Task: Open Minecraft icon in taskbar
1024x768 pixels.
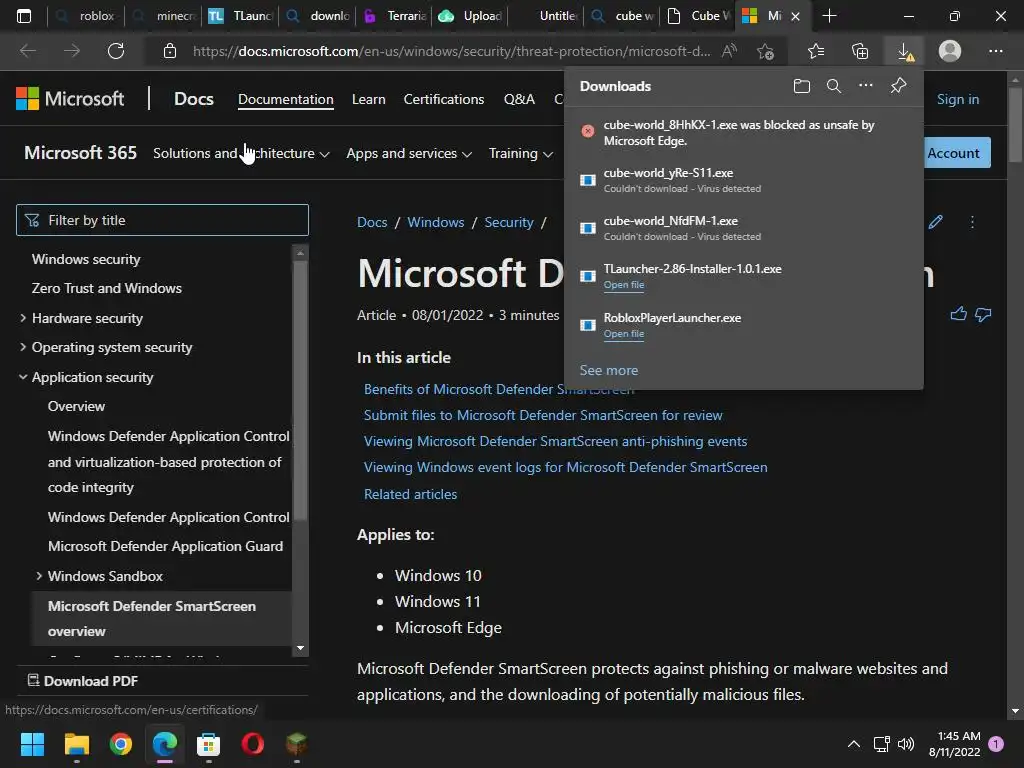Action: tap(296, 744)
